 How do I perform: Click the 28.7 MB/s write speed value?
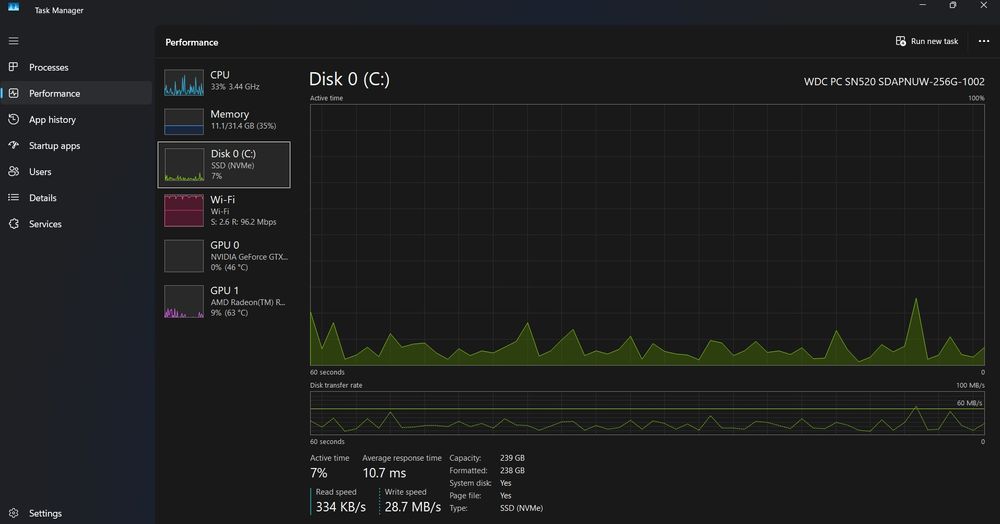click(413, 507)
